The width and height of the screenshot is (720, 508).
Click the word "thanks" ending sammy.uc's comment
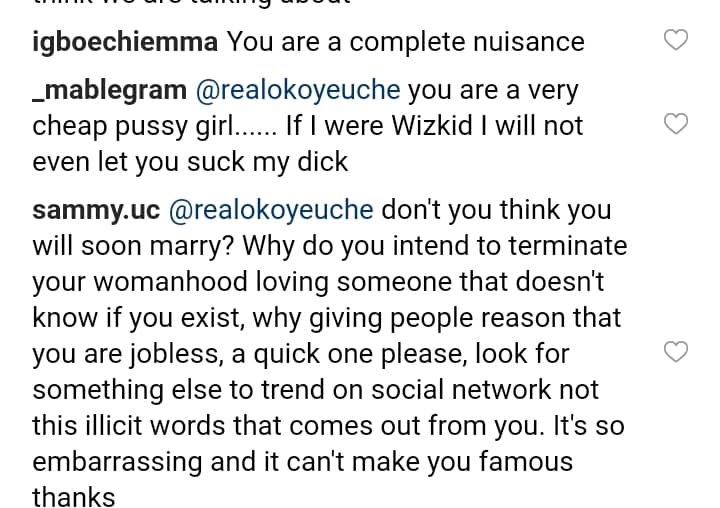tap(74, 497)
